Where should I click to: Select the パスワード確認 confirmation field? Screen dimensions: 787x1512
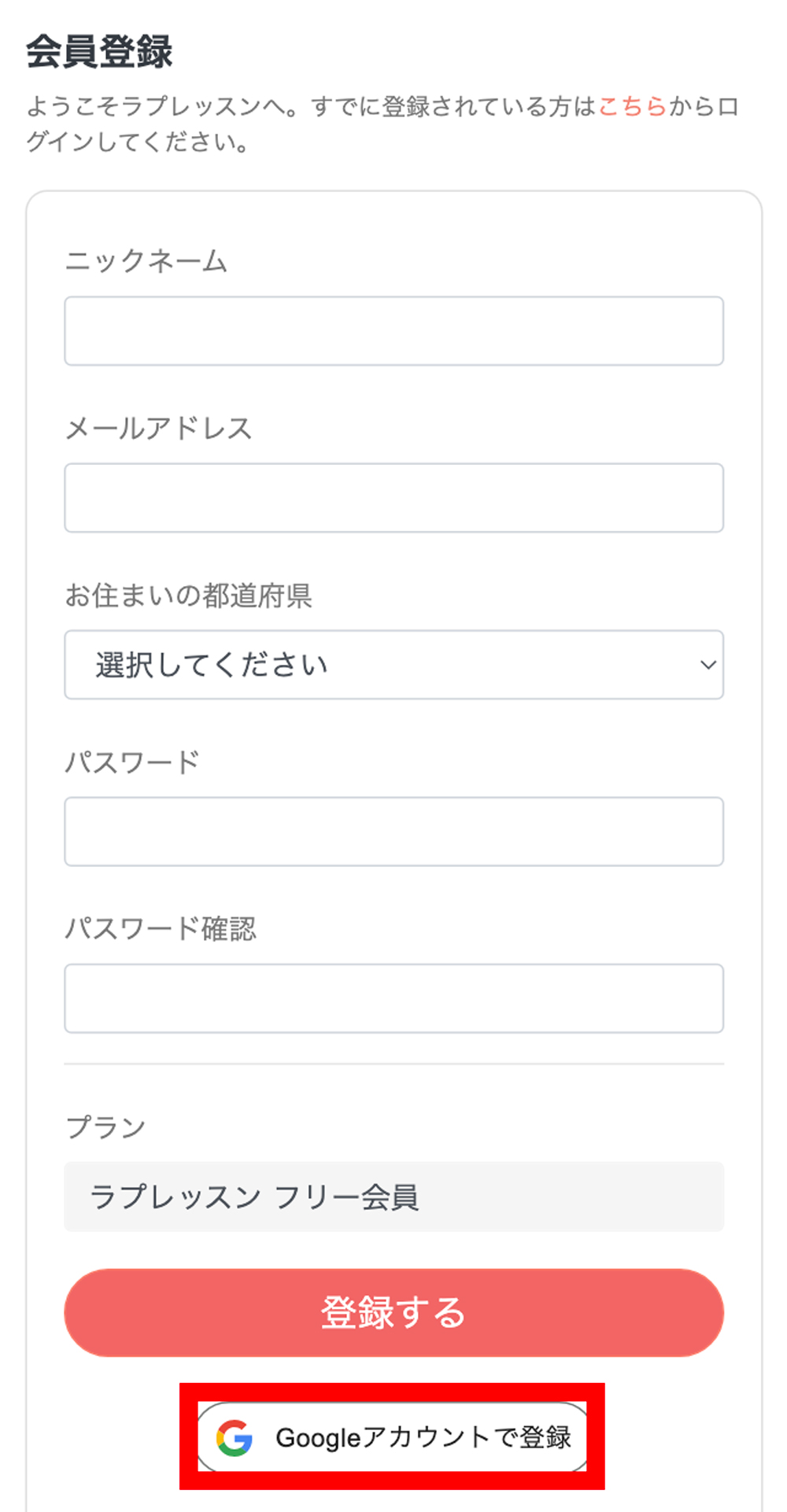pos(393,998)
